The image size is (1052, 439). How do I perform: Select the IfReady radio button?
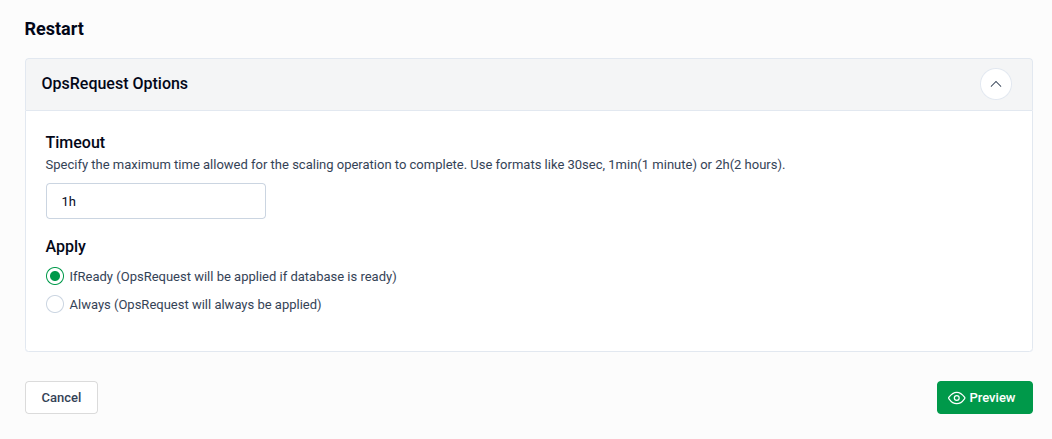tap(55, 277)
